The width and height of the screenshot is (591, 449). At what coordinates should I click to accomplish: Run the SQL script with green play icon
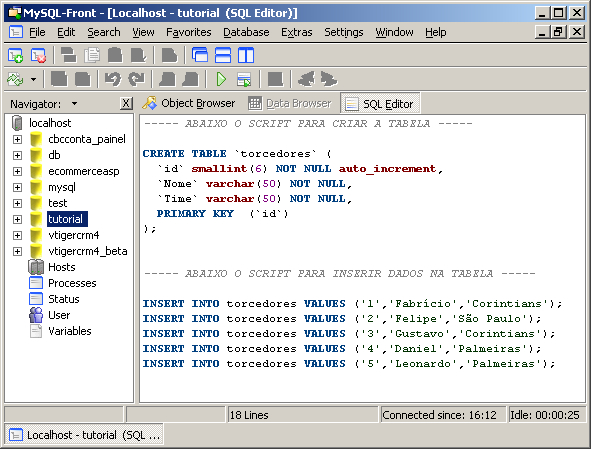221,79
